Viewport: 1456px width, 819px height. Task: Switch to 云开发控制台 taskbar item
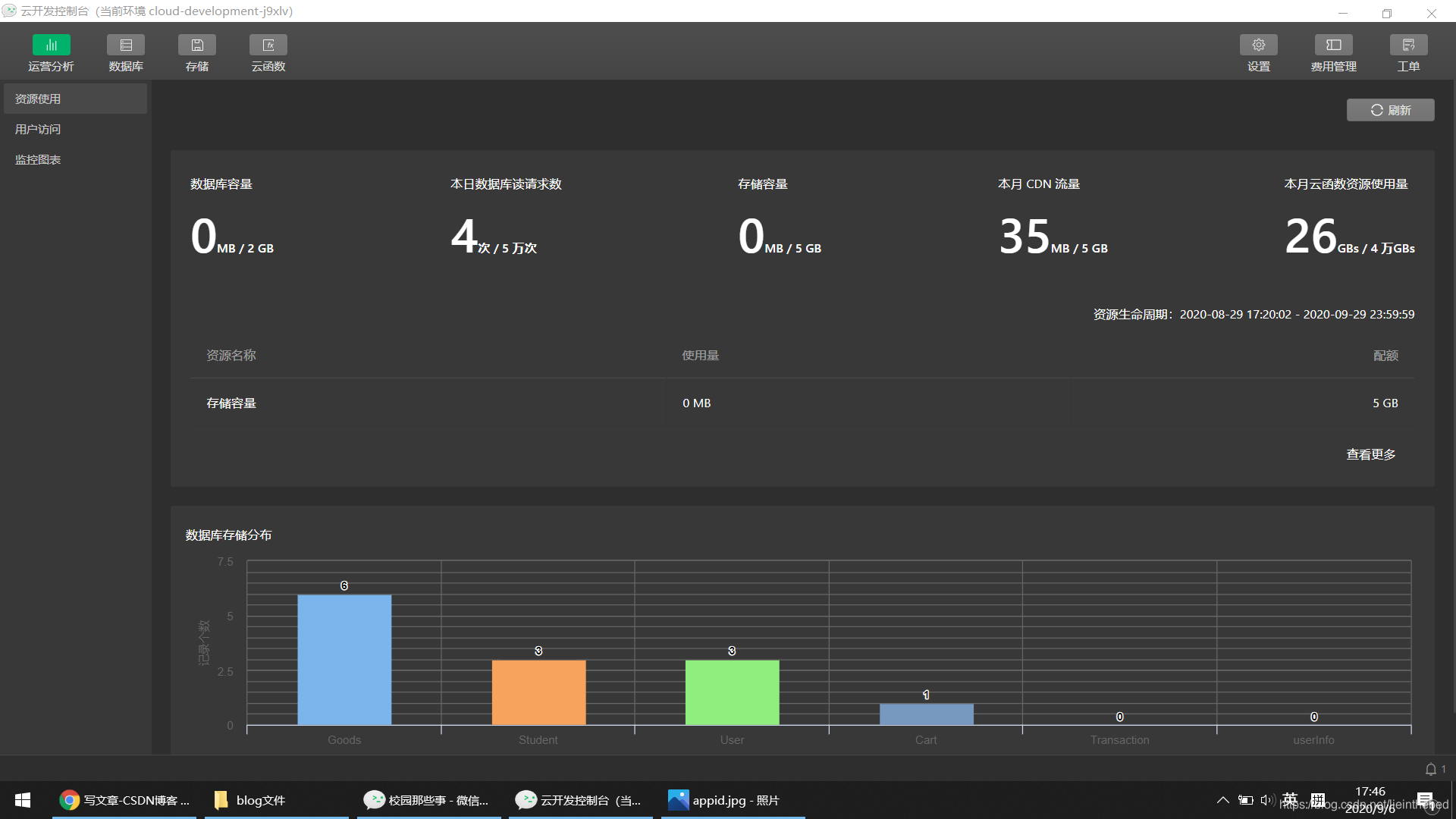coord(581,800)
